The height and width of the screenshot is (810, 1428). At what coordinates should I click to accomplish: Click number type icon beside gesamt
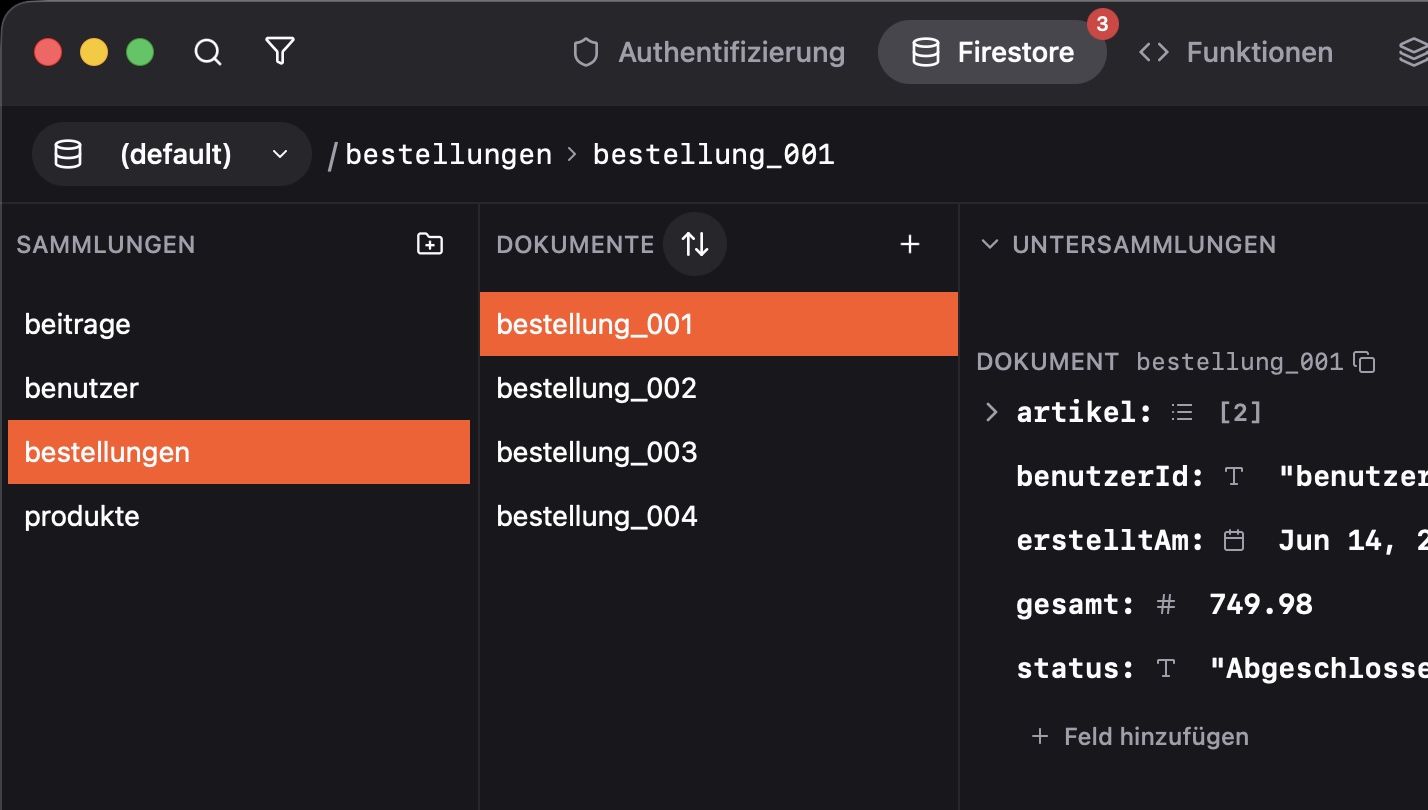tap(1165, 604)
